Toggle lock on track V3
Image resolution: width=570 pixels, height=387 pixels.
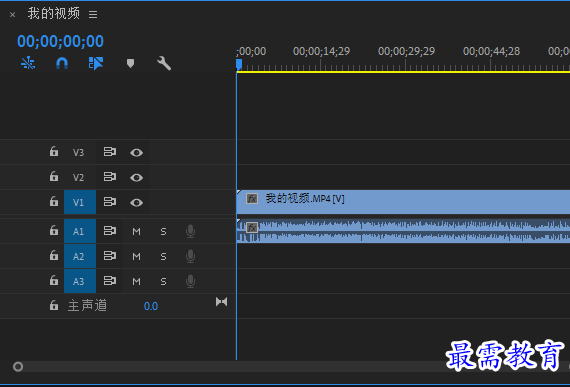tap(54, 151)
